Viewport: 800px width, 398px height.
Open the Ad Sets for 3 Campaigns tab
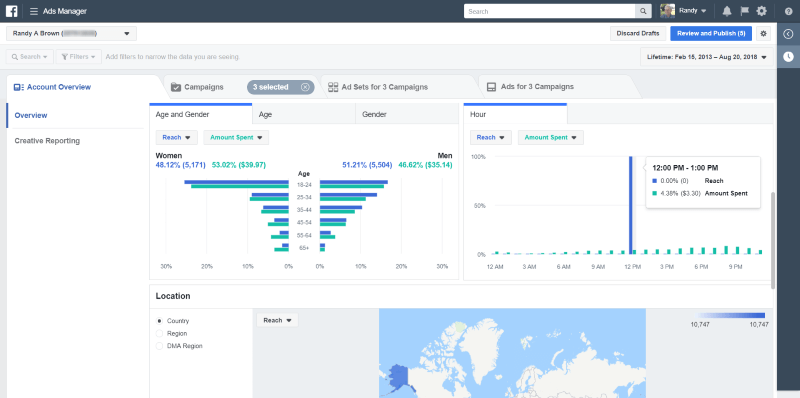(x=385, y=87)
